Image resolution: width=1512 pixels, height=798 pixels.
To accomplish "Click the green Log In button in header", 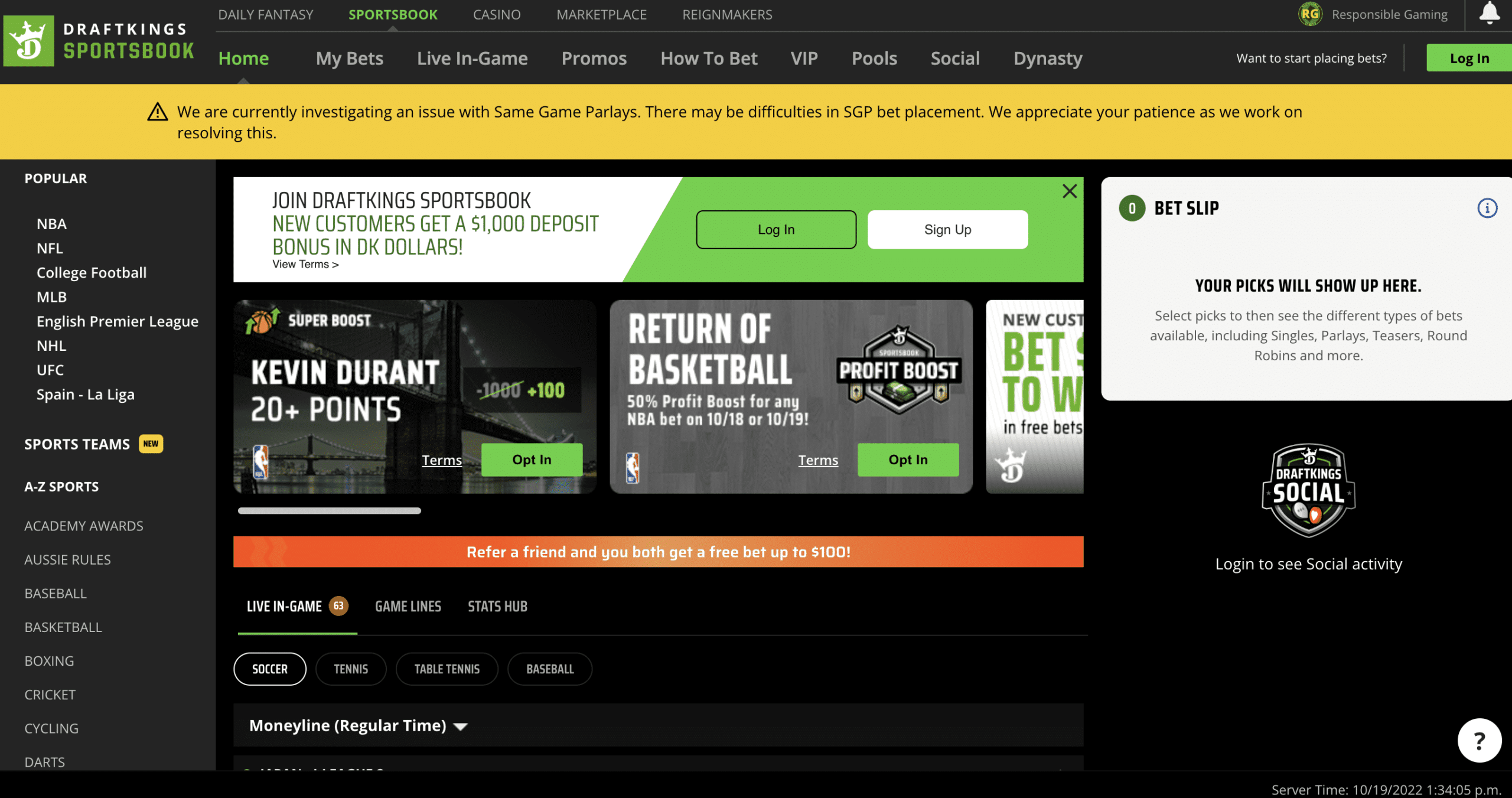I will (x=1469, y=58).
